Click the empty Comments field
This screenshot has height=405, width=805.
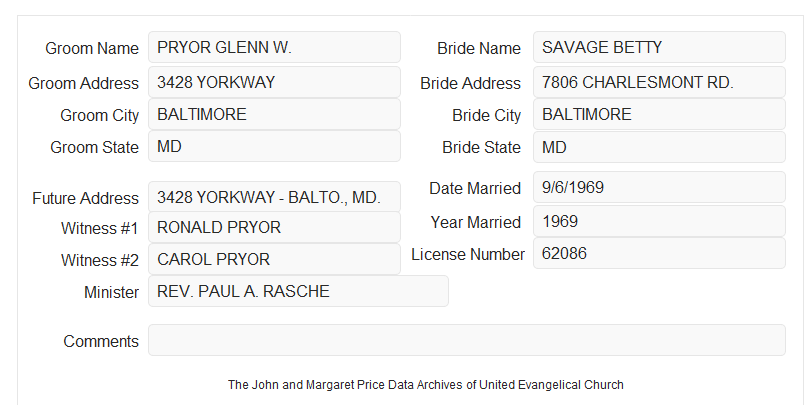click(x=467, y=340)
